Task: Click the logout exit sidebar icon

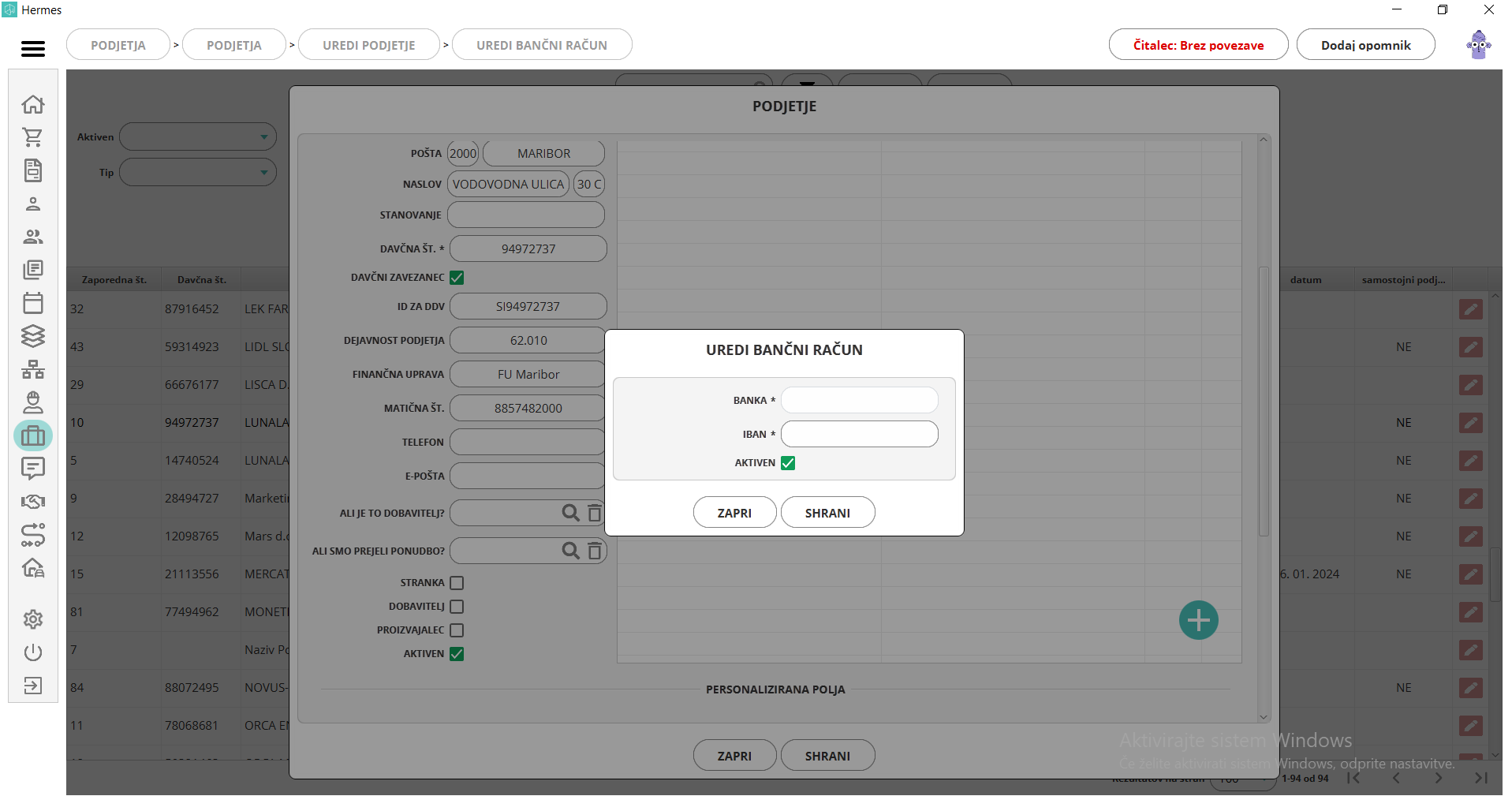Action: (x=33, y=686)
